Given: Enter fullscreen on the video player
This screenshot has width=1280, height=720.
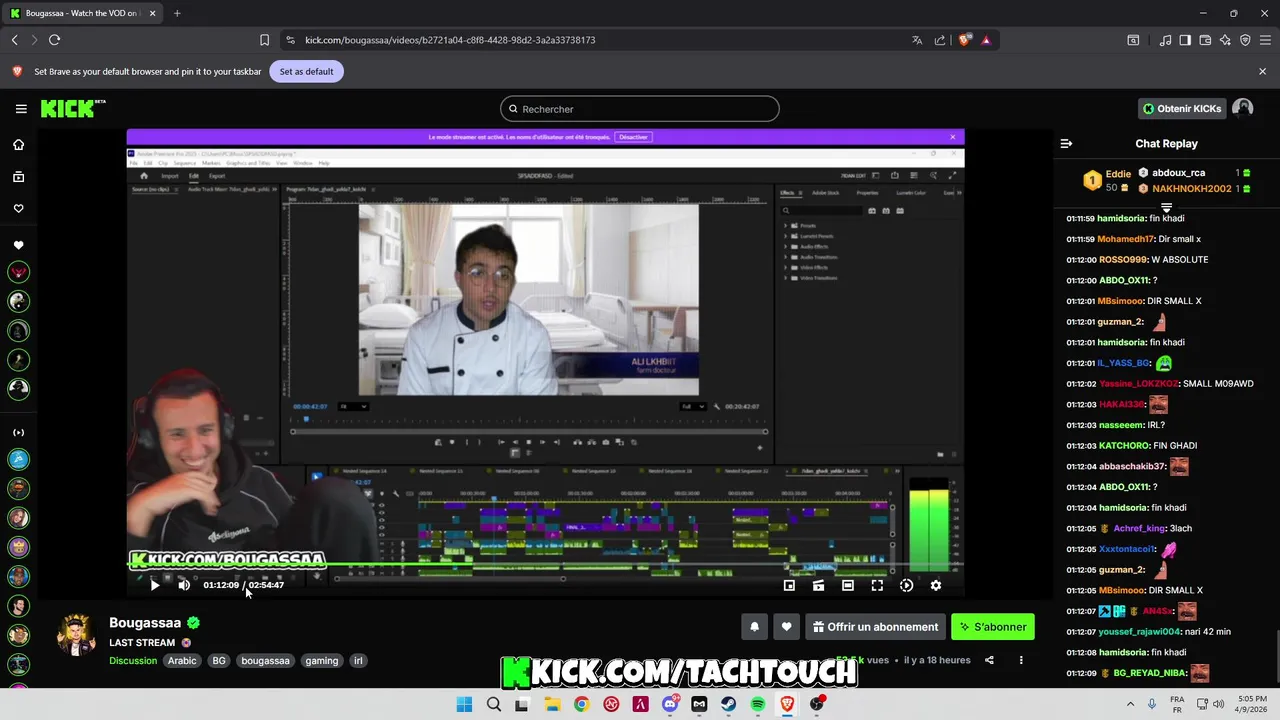Looking at the screenshot, I should 877,585.
